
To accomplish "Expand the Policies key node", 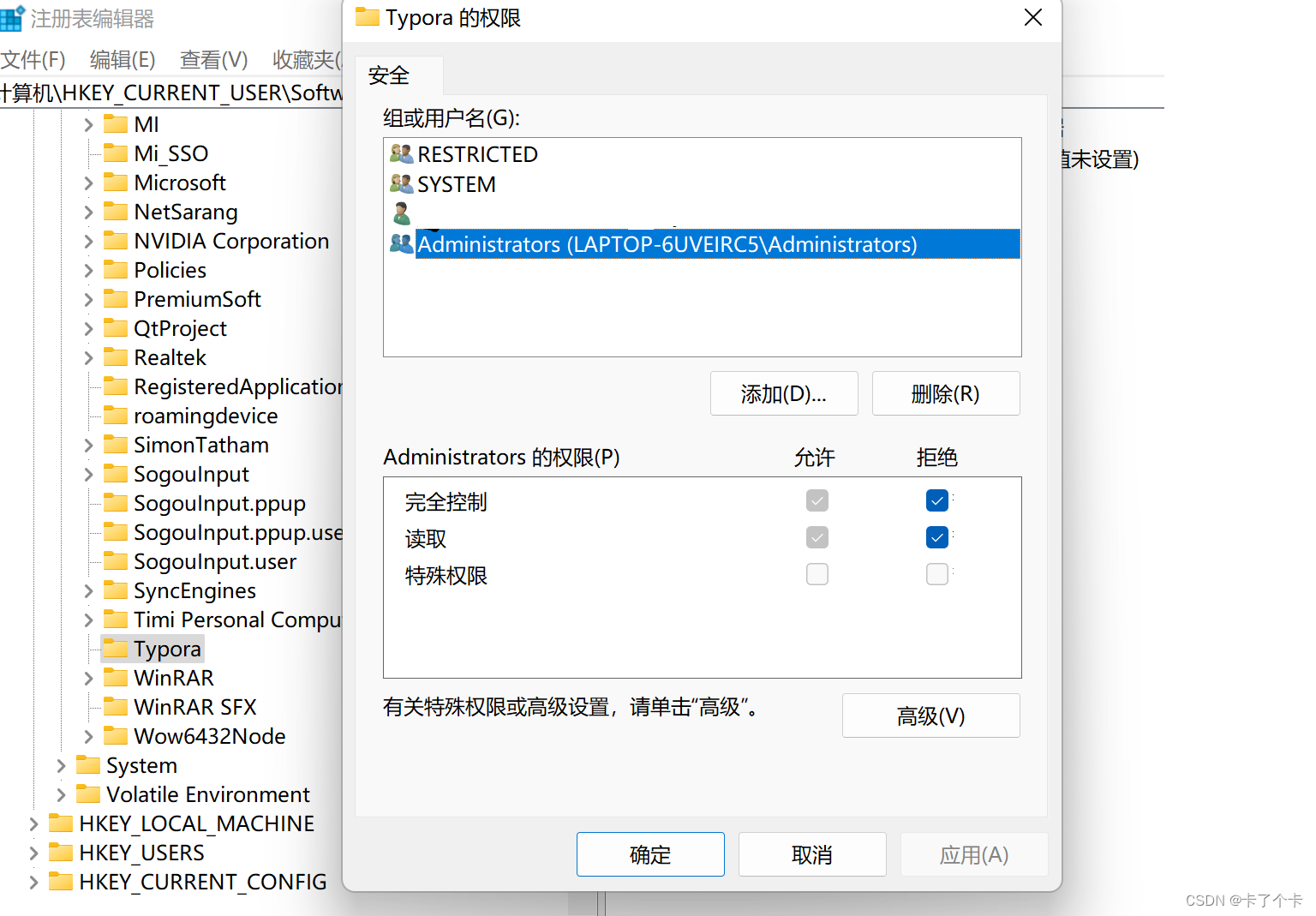I will 88,270.
